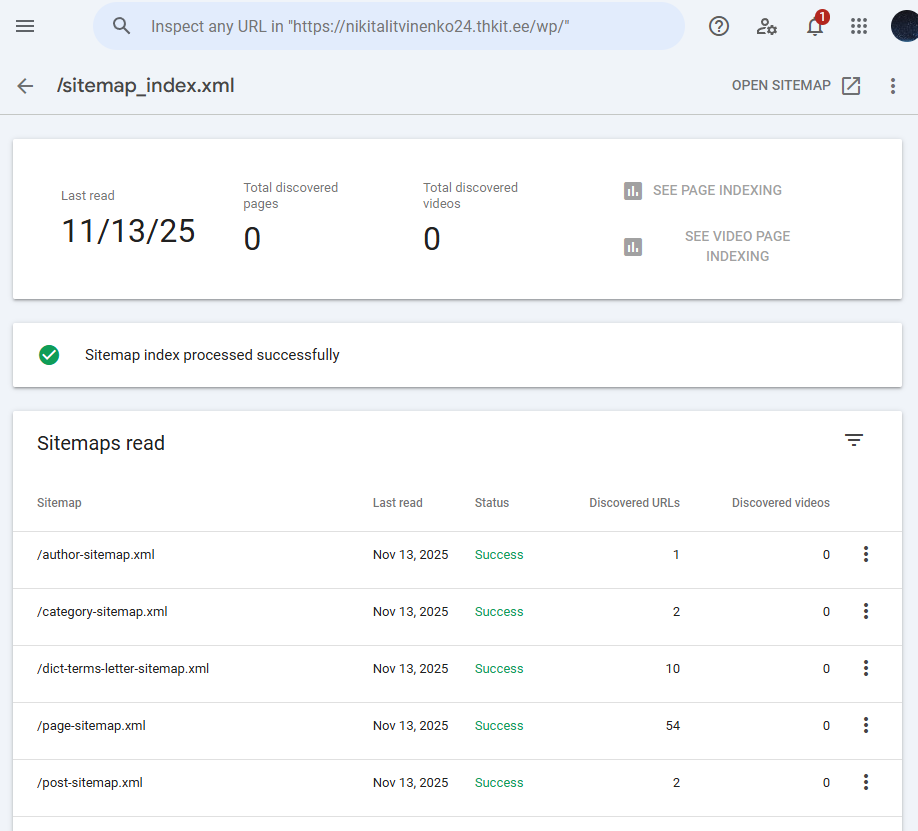This screenshot has height=831, width=918.
Task: Filter the Sitemaps read table
Action: pos(853,440)
